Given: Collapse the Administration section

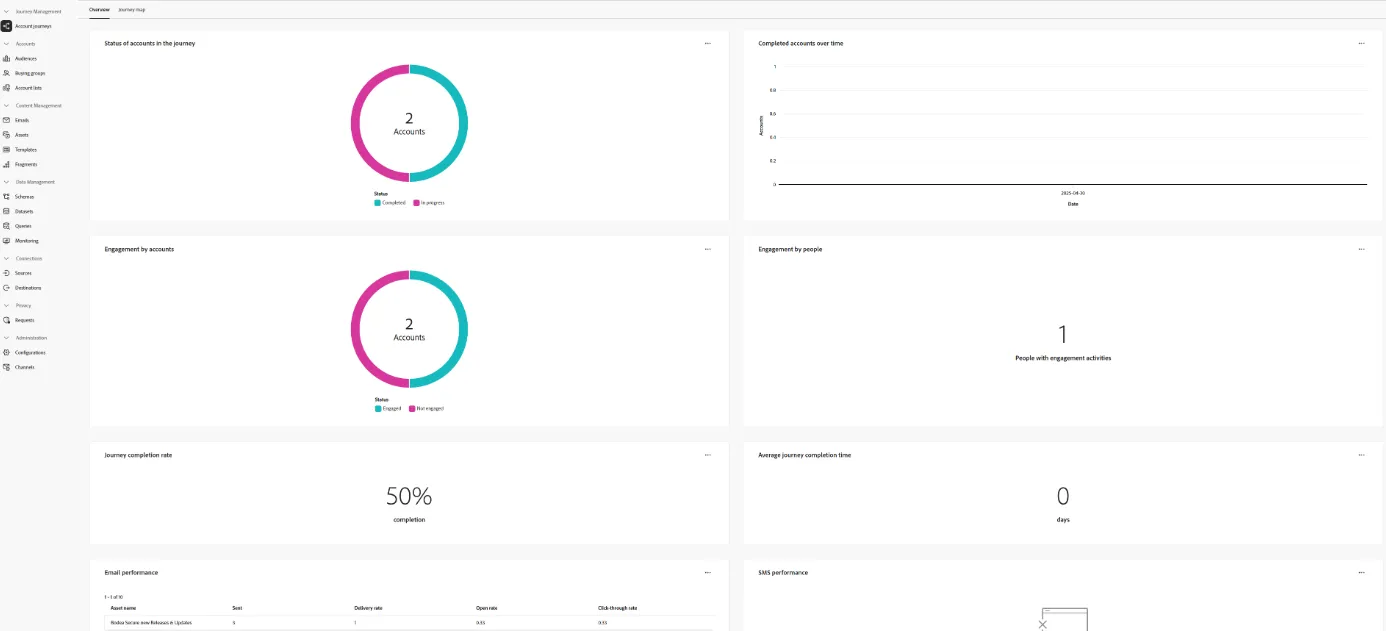Looking at the screenshot, I should click(x=6, y=338).
